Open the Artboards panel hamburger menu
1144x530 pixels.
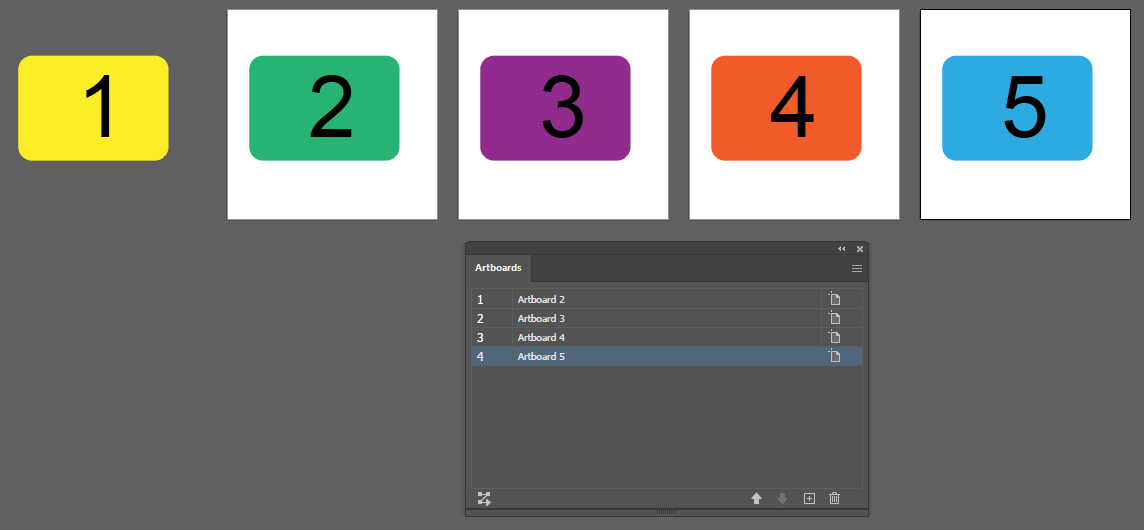857,268
